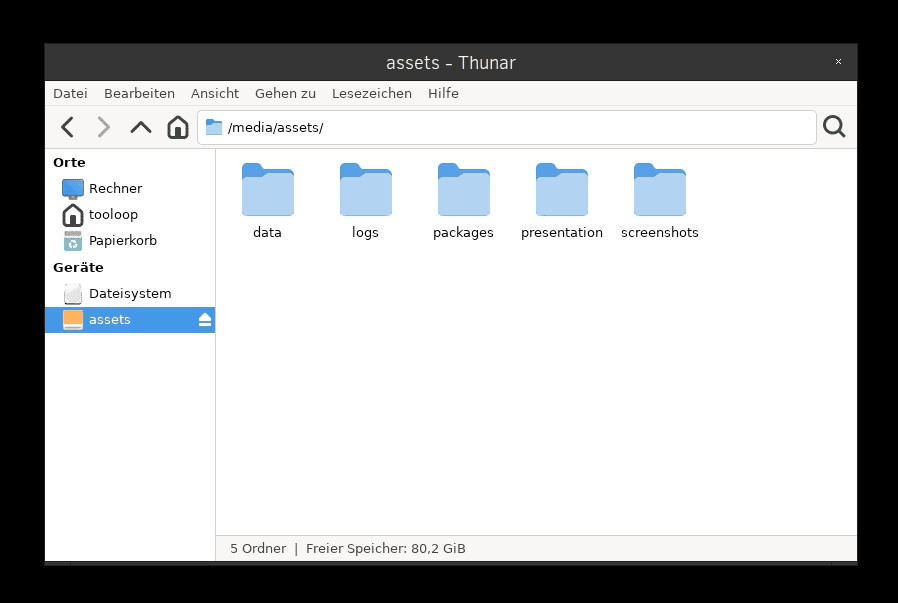Open the screenshots folder
Screen dimensions: 898x603
(659, 190)
